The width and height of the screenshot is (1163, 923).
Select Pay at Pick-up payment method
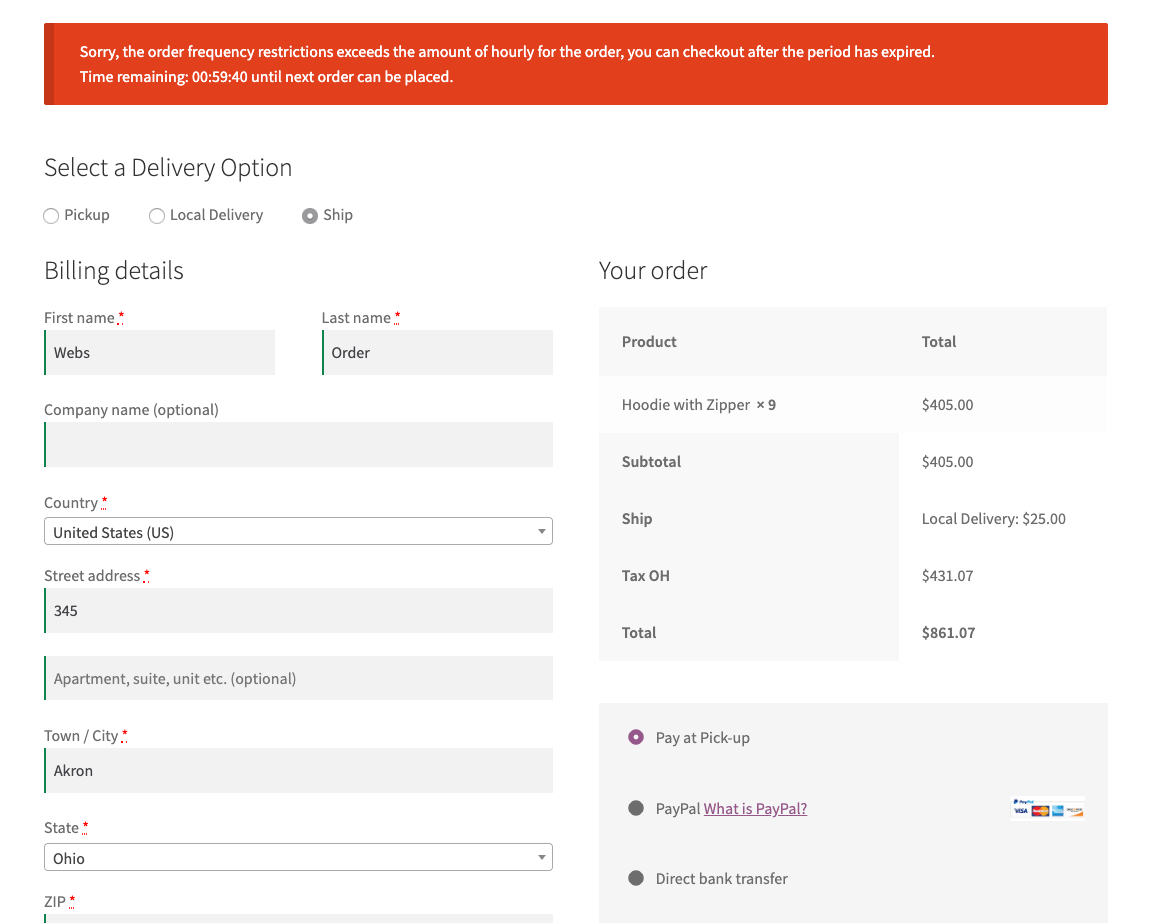click(636, 737)
